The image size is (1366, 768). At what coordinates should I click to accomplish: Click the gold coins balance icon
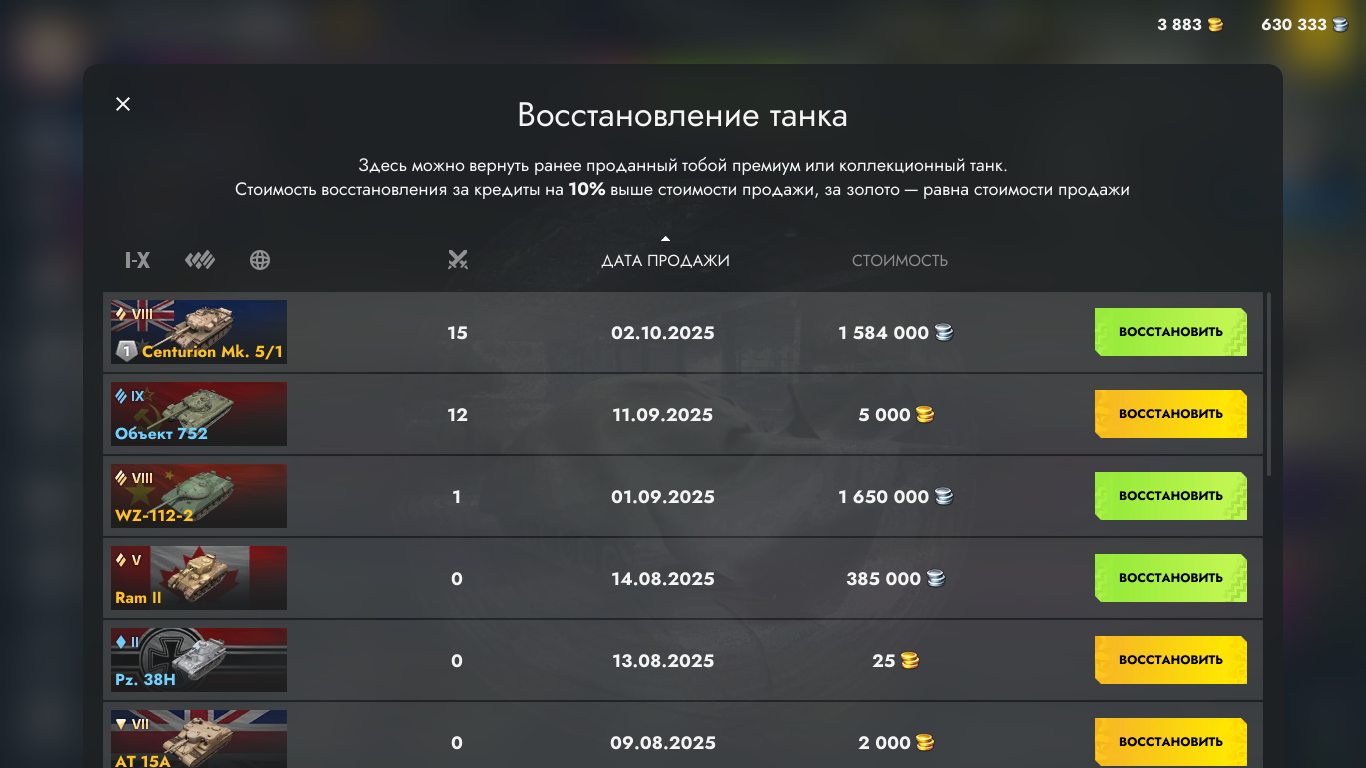[x=1215, y=25]
